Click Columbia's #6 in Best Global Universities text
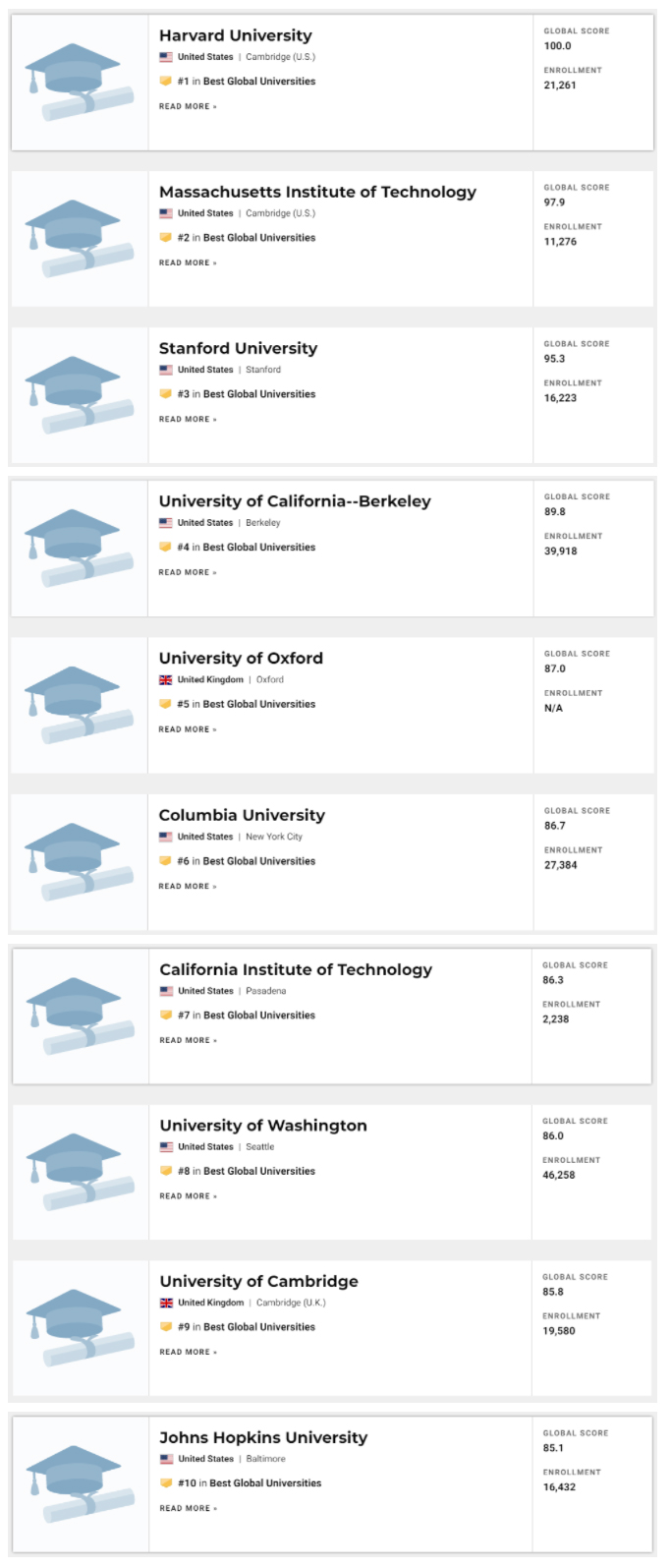The image size is (671, 1568). (247, 861)
